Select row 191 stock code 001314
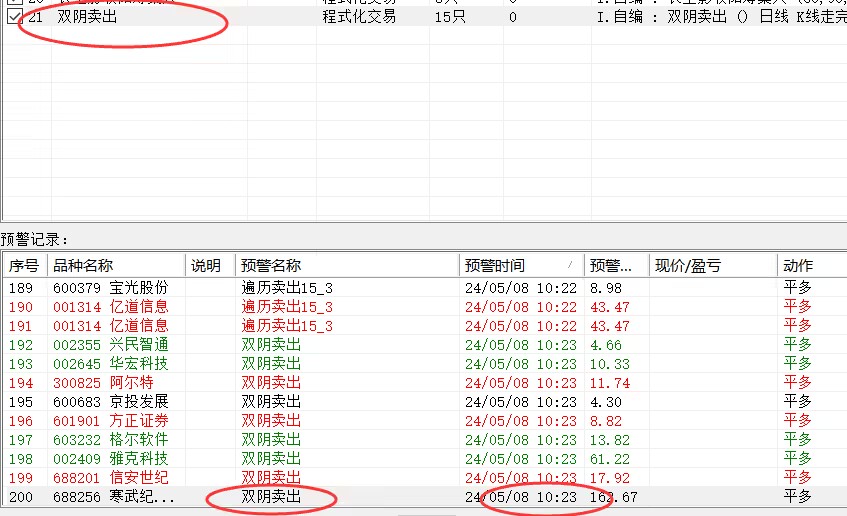Screen dimensions: 847x516 [x=77, y=326]
